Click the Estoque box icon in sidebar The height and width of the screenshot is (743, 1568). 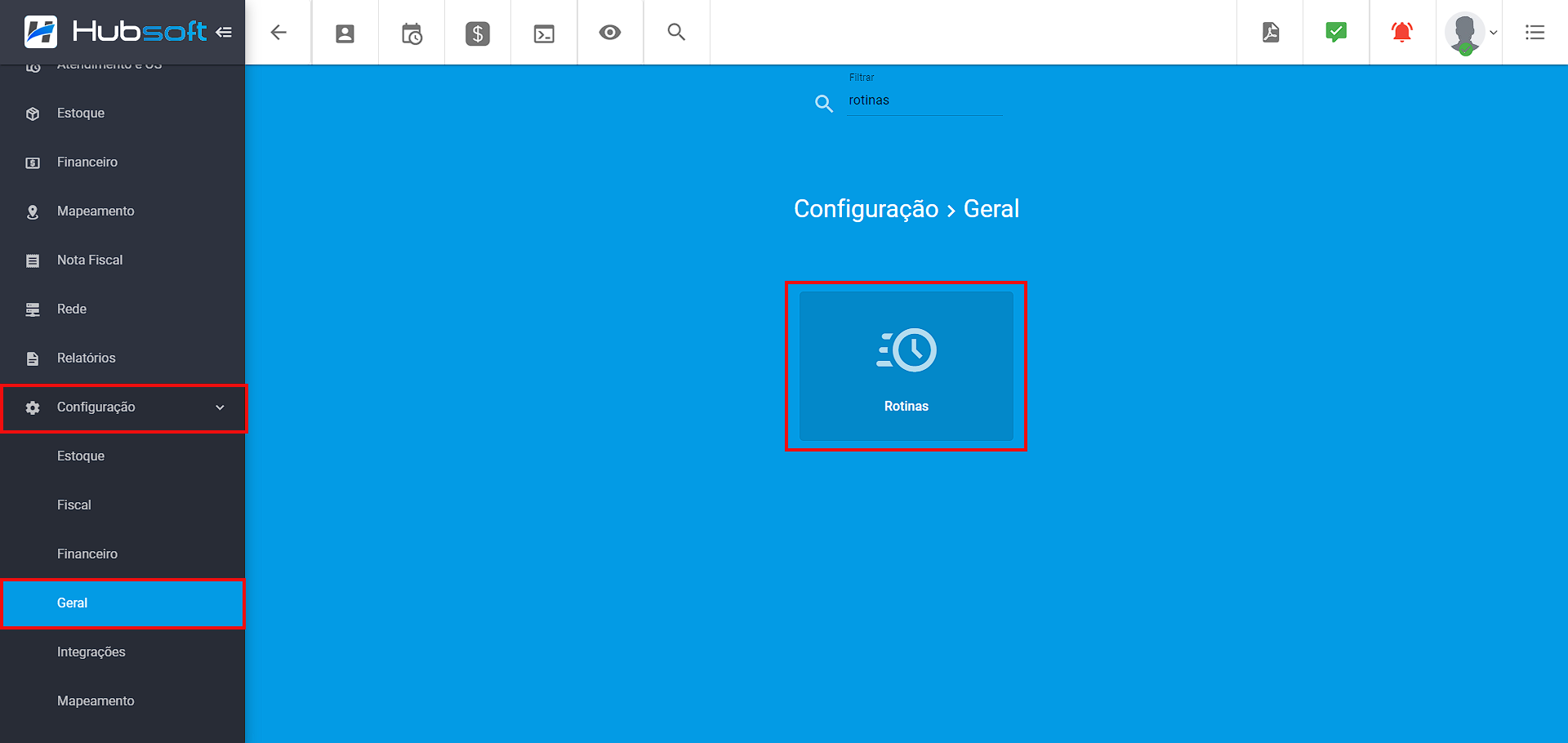(33, 113)
